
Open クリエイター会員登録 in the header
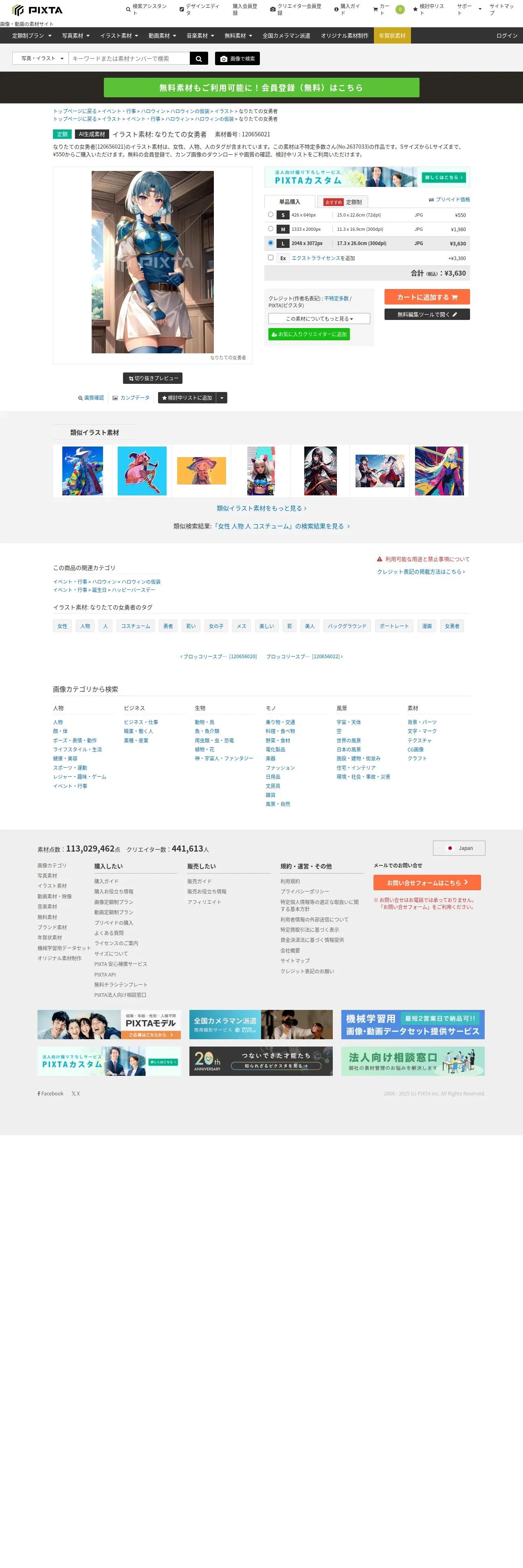[296, 9]
